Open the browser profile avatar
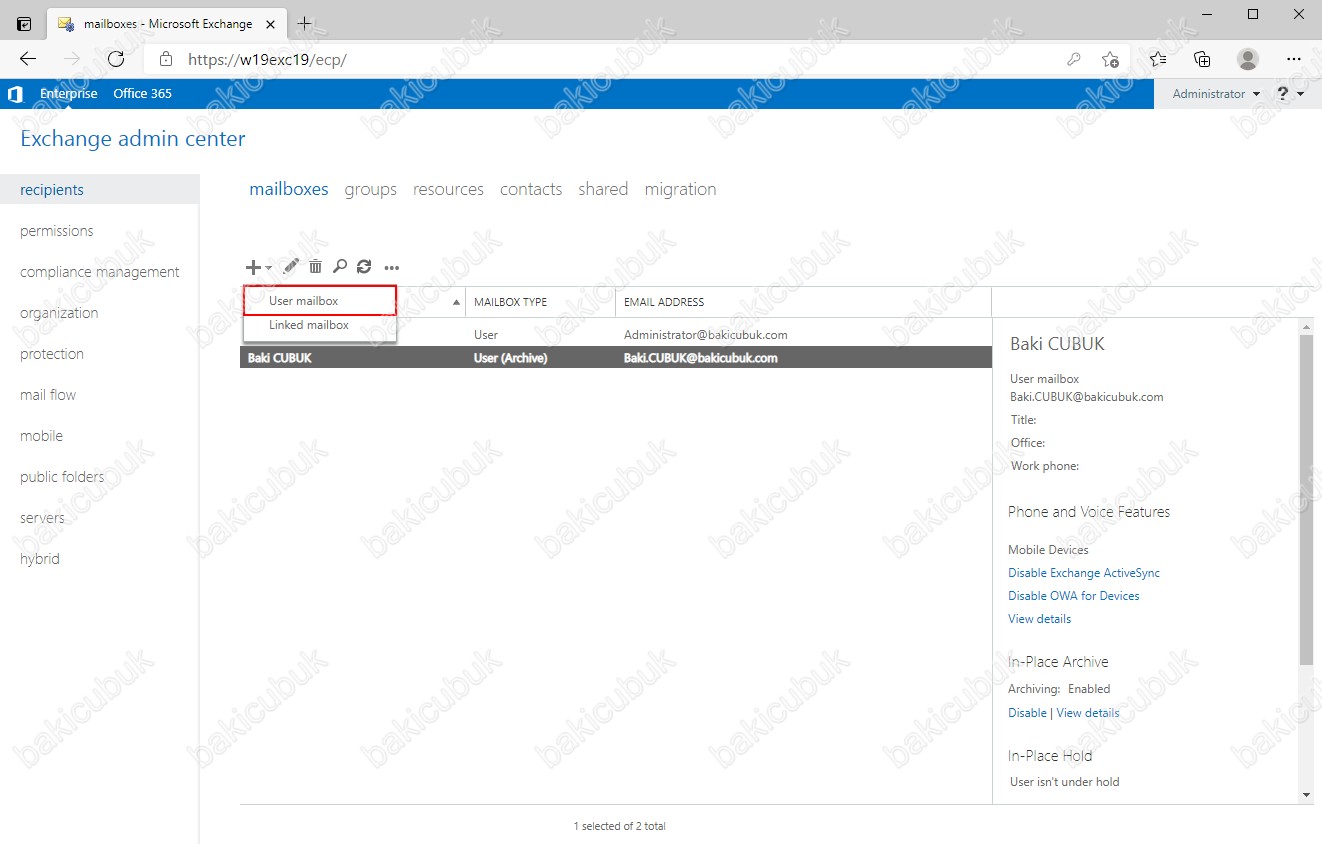Screen dimensions: 1322x859 [1248, 59]
